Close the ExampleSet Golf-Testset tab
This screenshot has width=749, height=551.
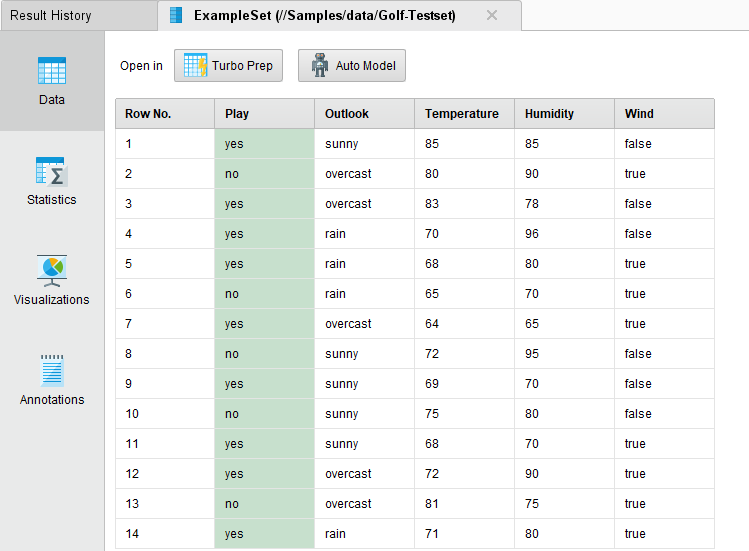tap(491, 16)
